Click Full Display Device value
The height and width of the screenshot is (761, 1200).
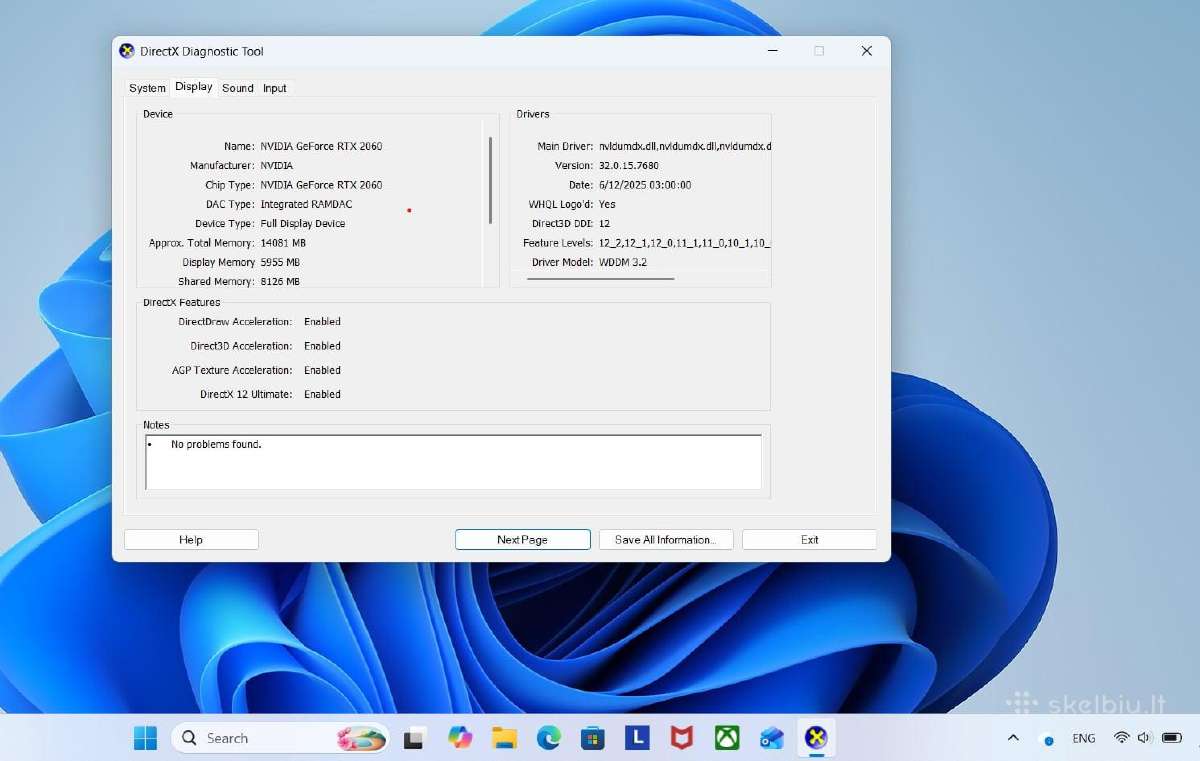coord(303,223)
